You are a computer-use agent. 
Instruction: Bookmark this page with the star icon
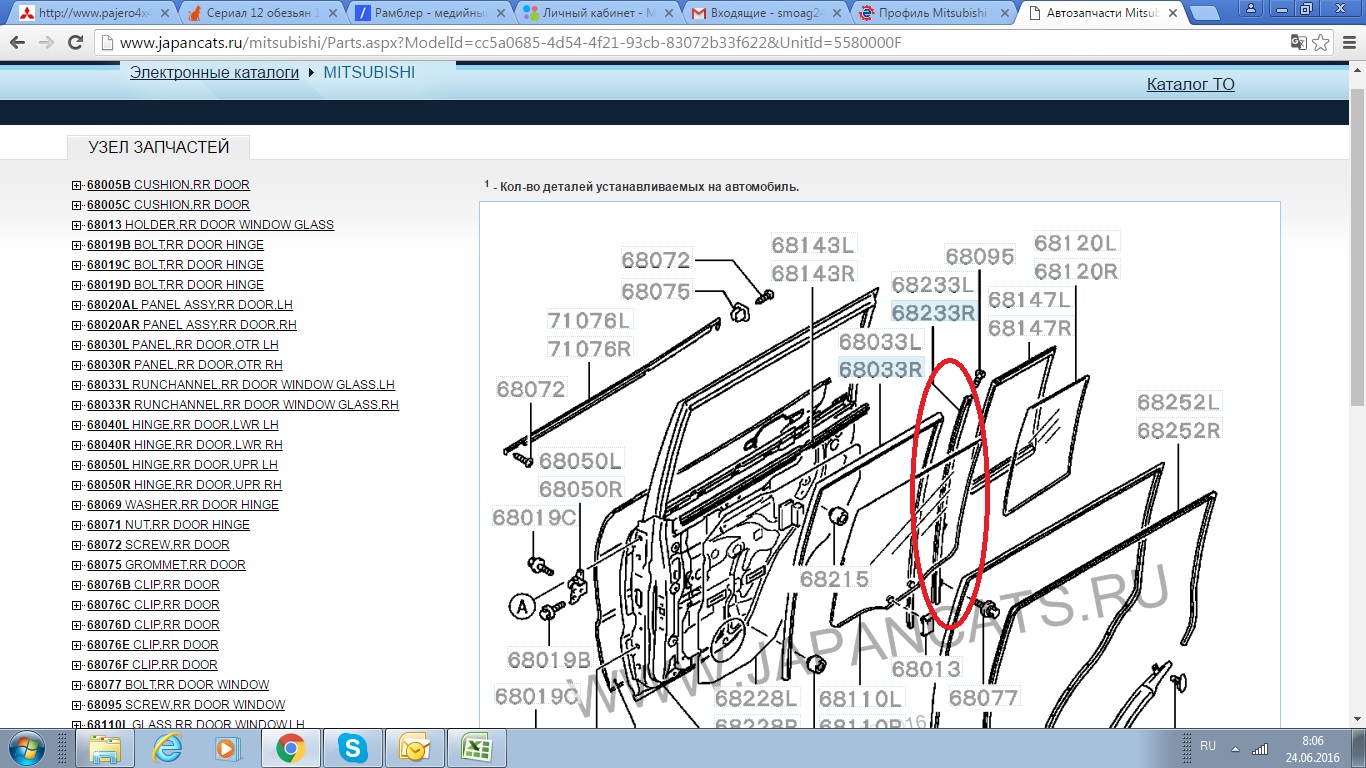pos(1321,43)
